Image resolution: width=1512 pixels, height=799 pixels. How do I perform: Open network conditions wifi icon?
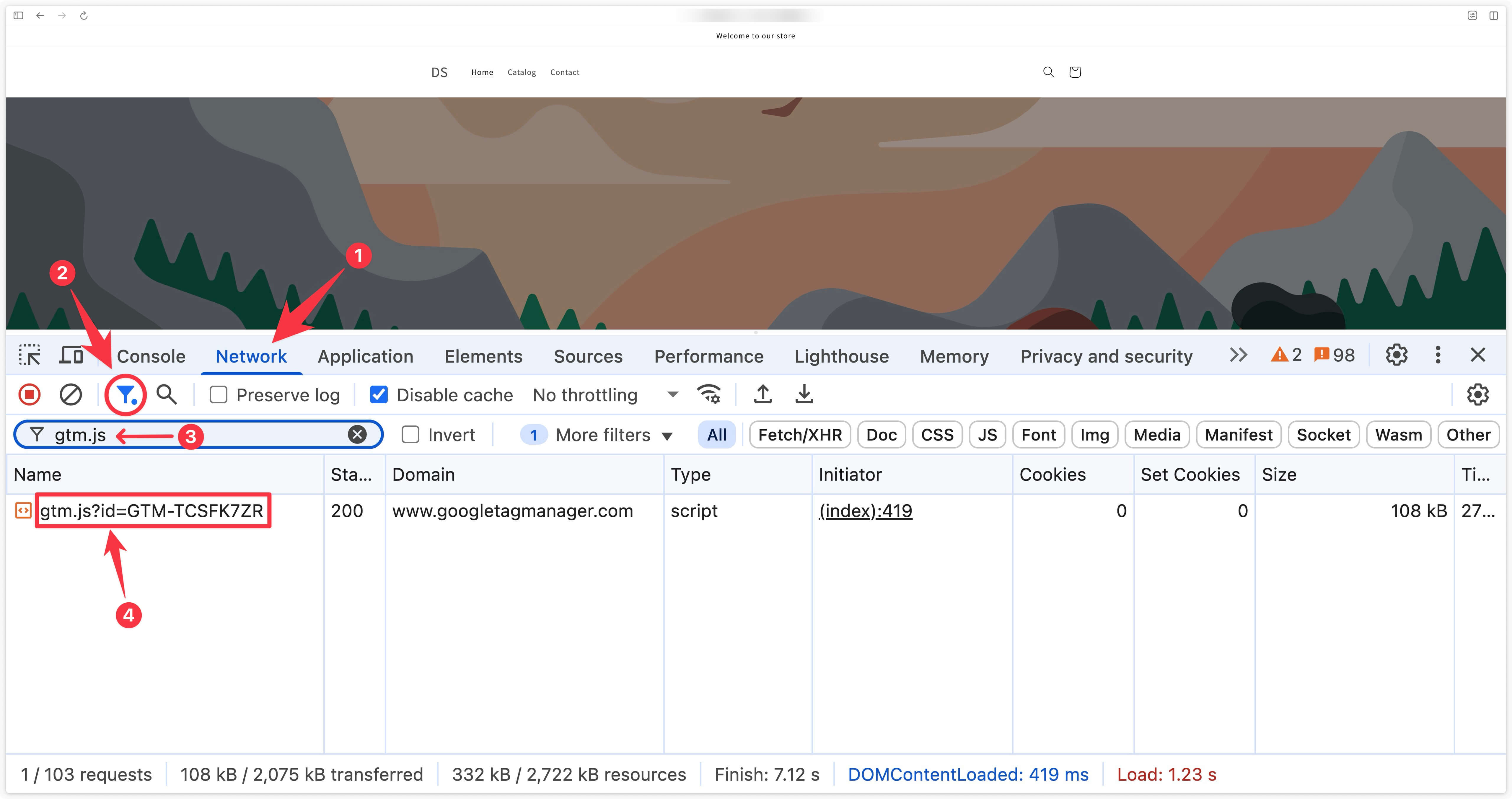point(708,394)
